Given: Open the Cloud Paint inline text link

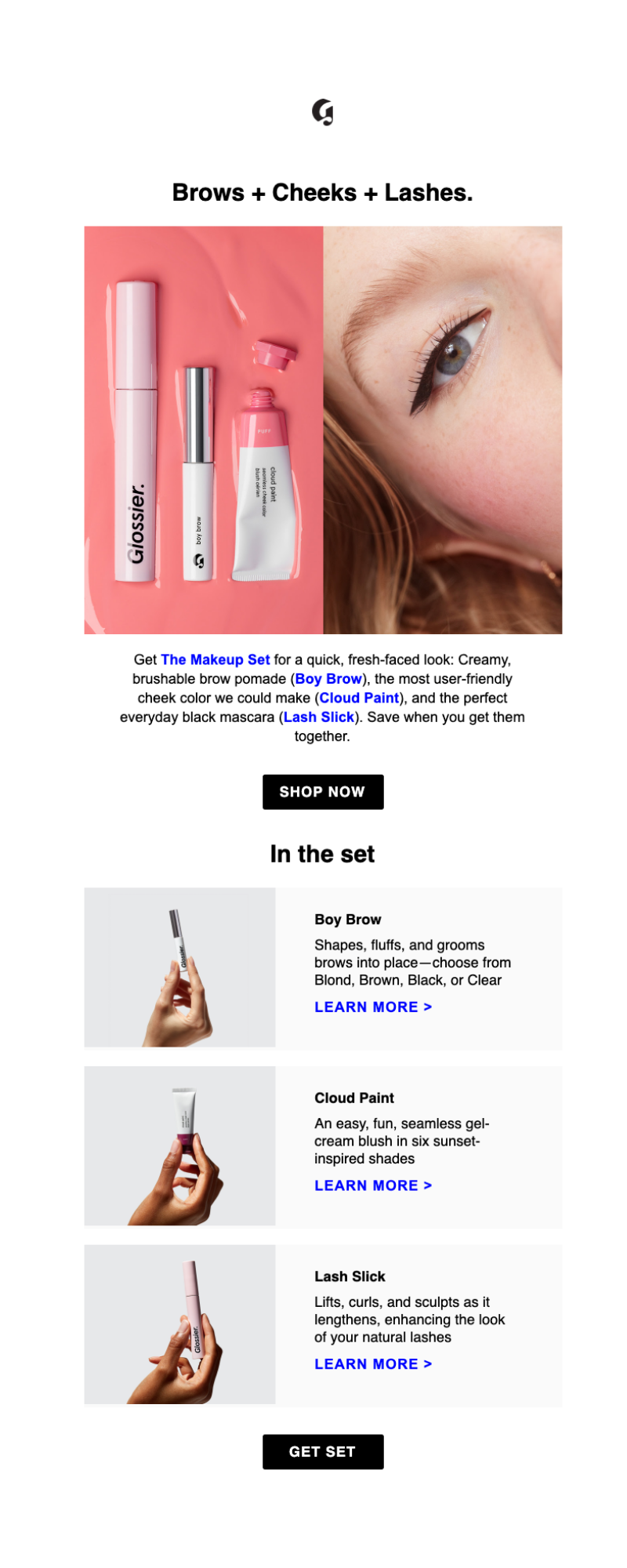Looking at the screenshot, I should (x=360, y=698).
